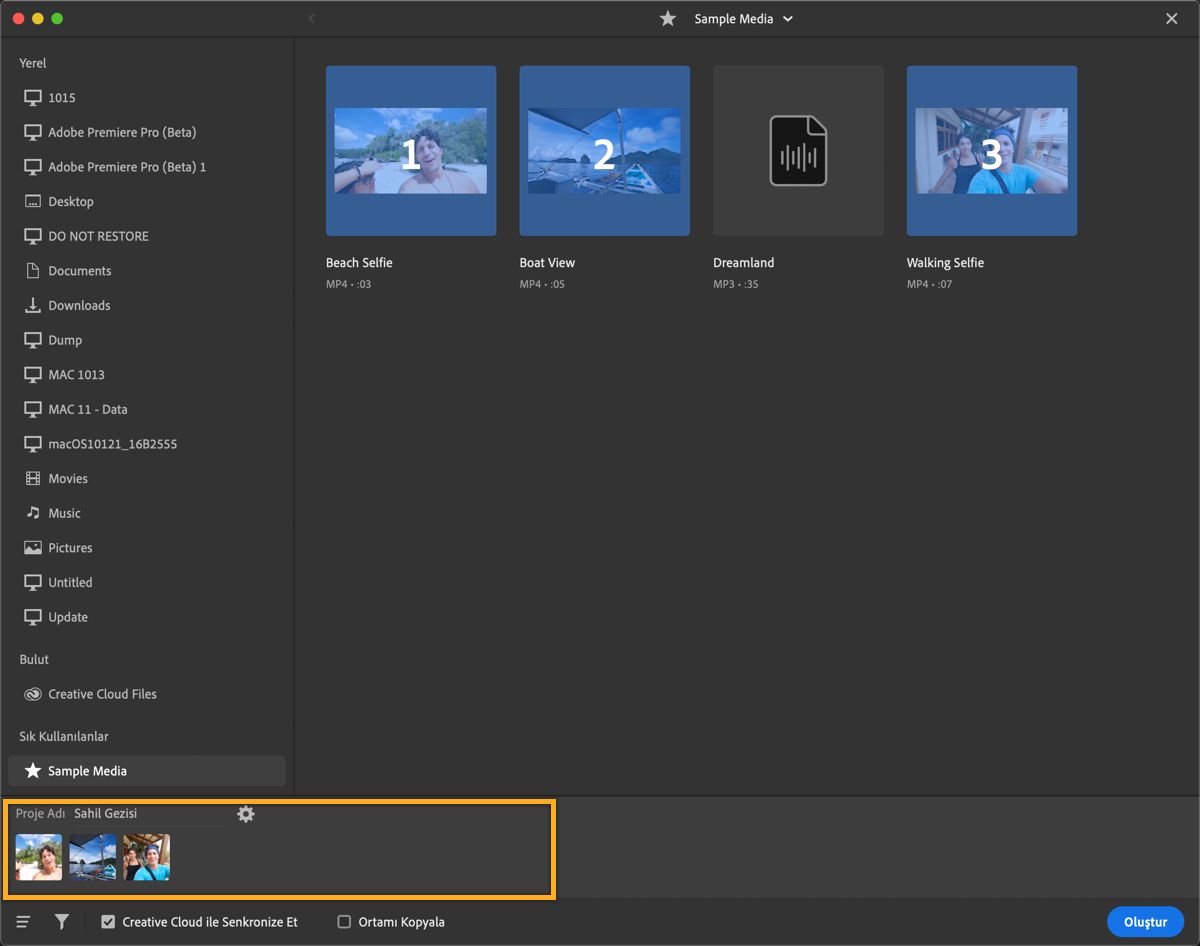Click the Boat View file name
1200x946 pixels.
(547, 263)
